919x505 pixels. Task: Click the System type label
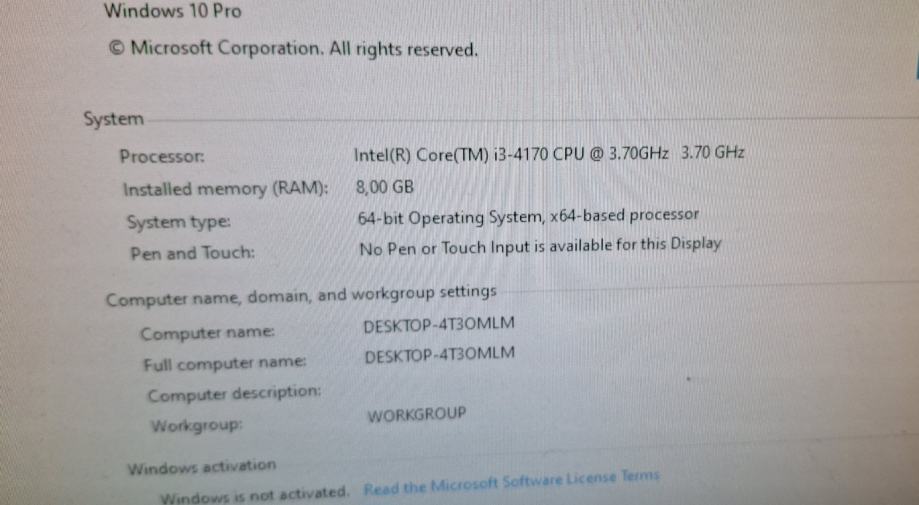click(x=179, y=223)
